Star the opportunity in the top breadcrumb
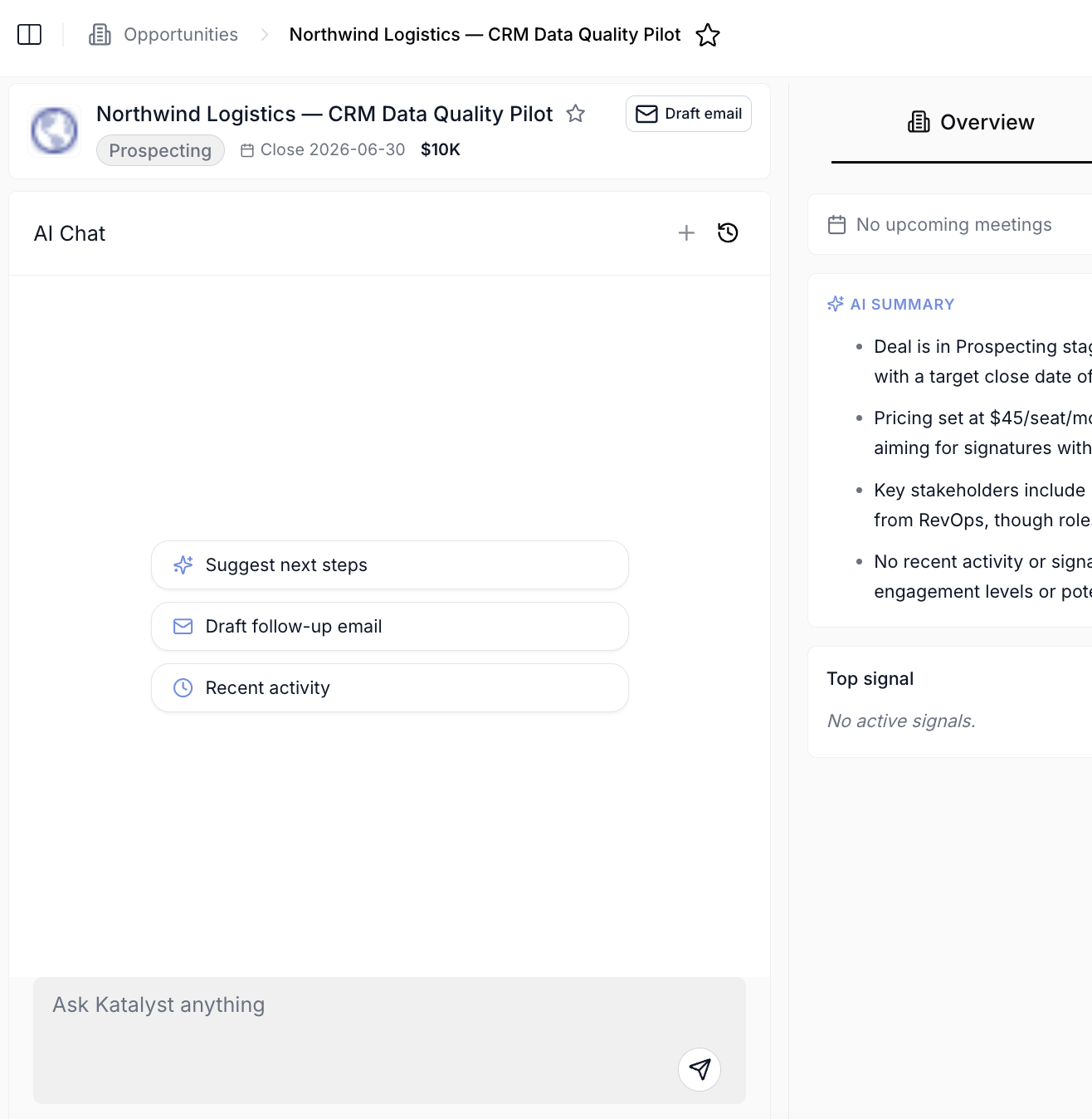Screen dimensions: 1092x1119 (708, 35)
